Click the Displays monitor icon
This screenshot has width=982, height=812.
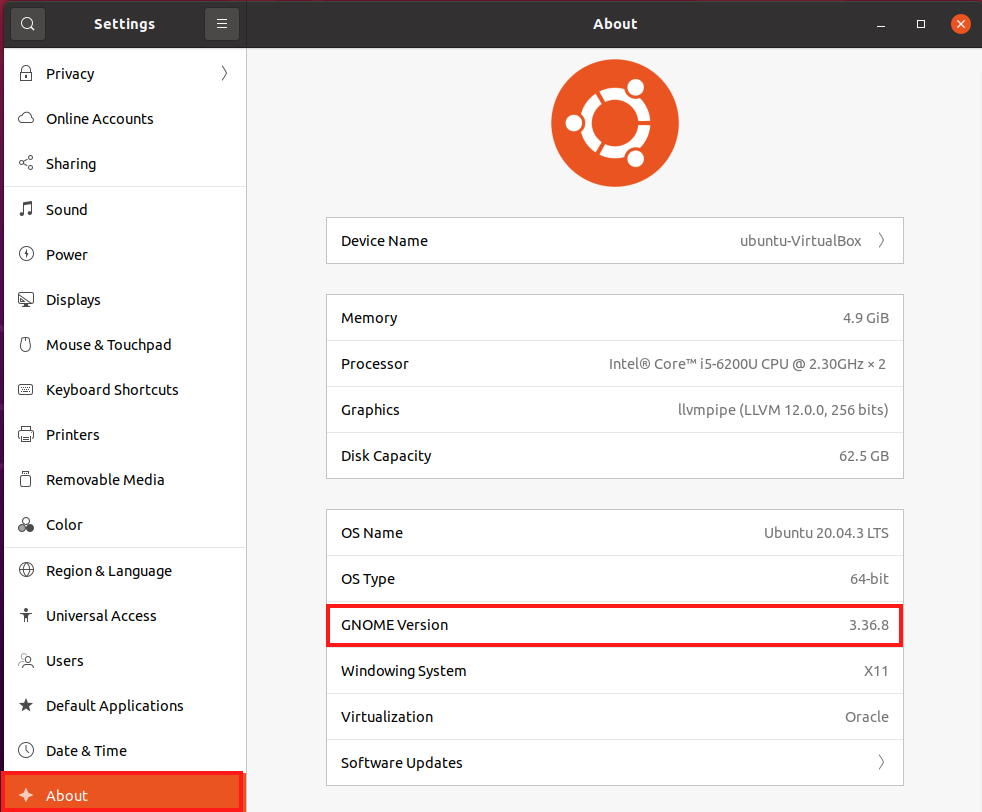click(x=26, y=299)
